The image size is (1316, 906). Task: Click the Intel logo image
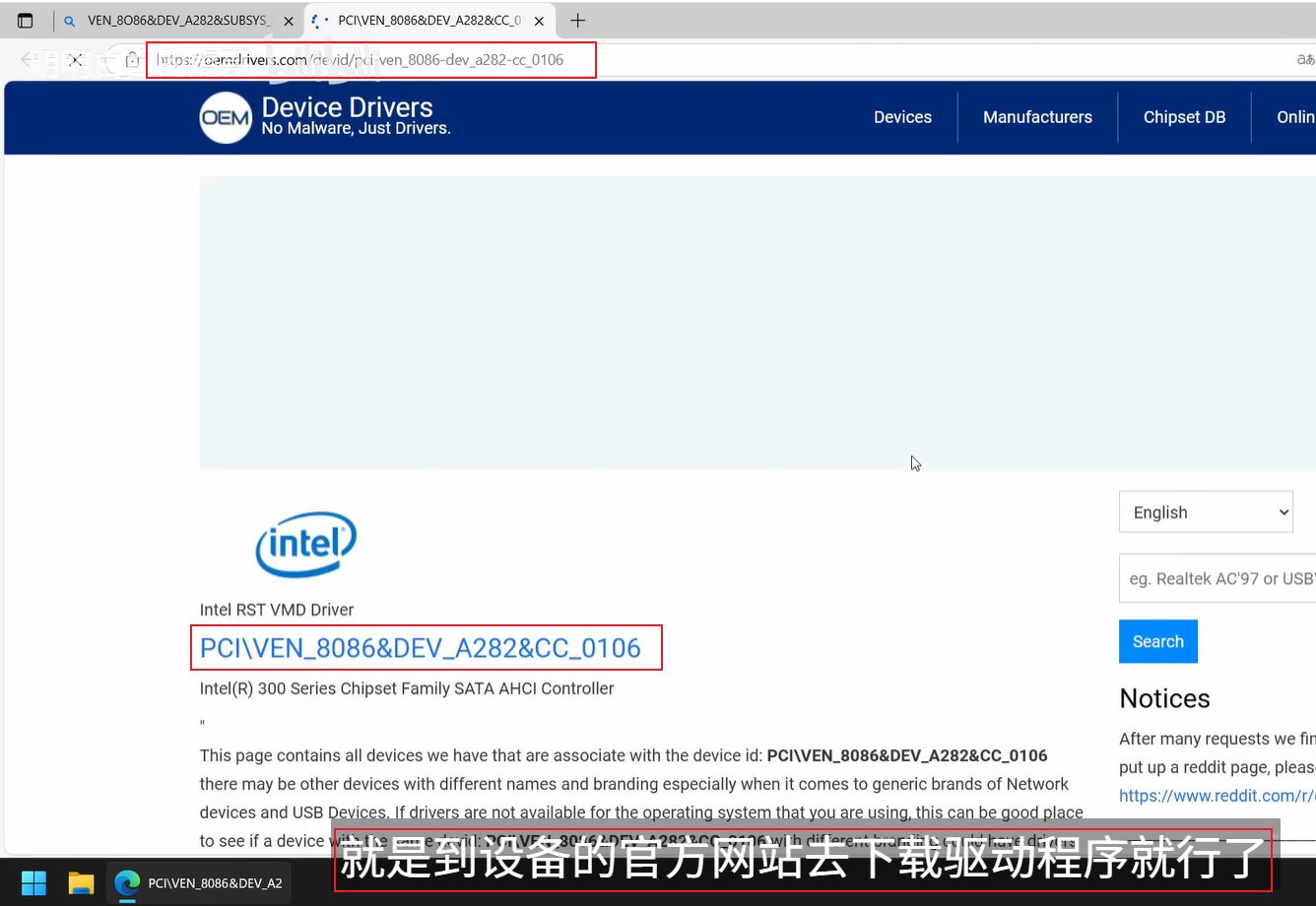(x=305, y=544)
